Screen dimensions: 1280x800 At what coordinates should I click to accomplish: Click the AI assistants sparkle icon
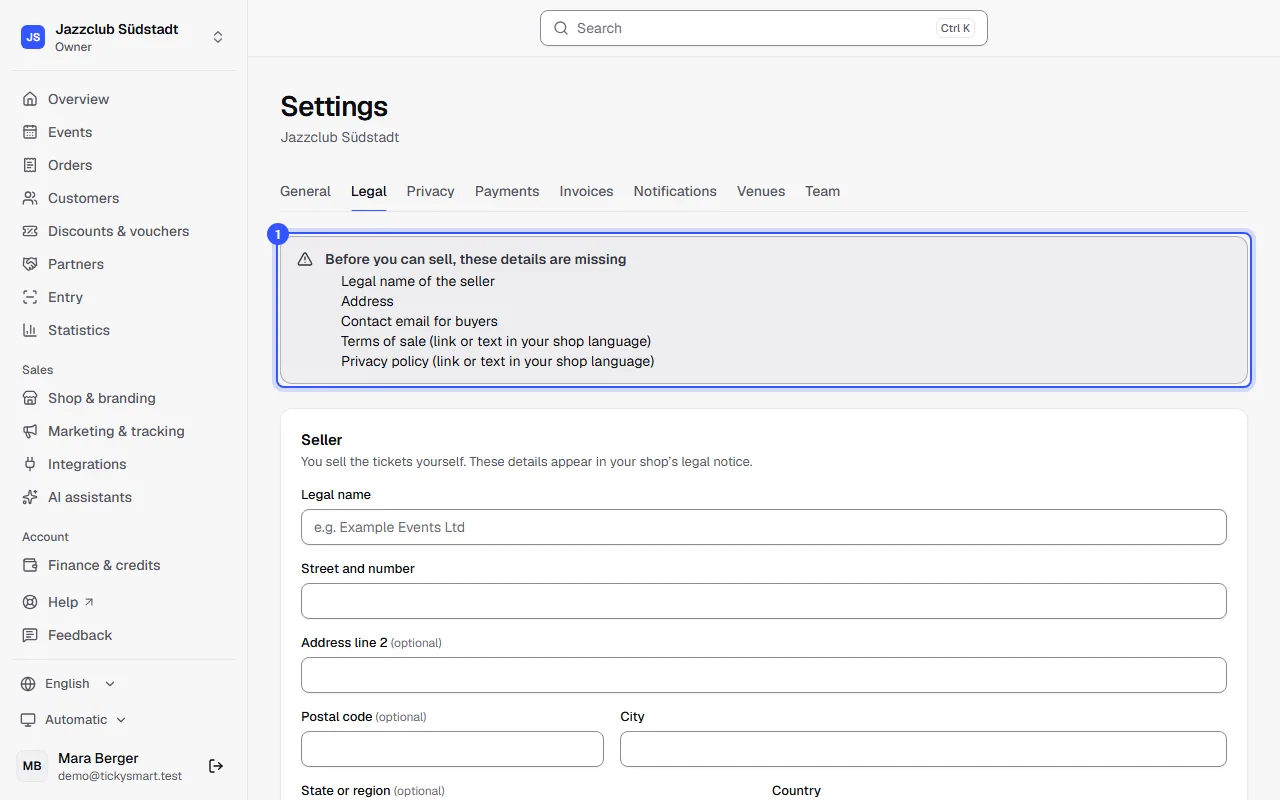(x=30, y=497)
